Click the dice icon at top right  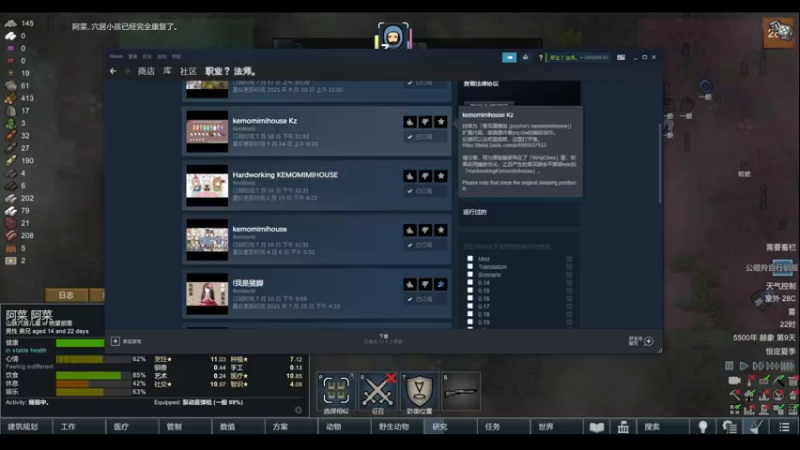[779, 32]
